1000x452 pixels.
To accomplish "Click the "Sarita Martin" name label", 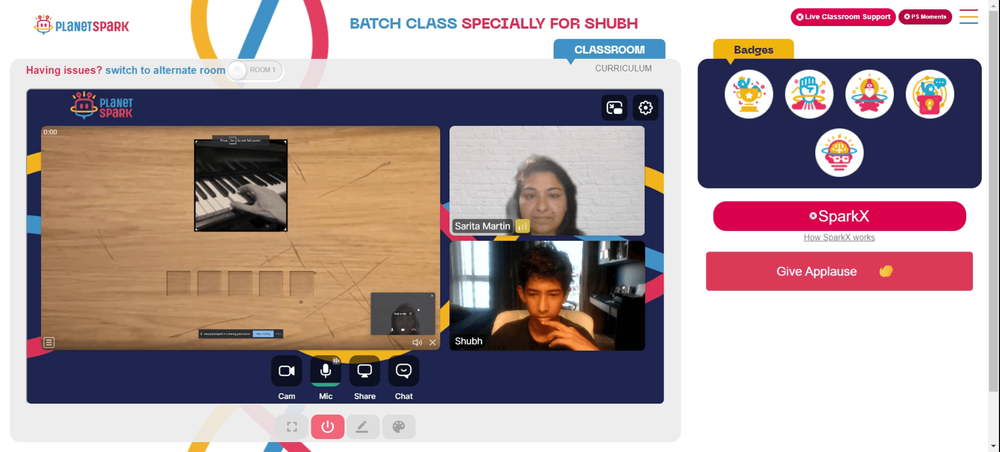I will (482, 226).
